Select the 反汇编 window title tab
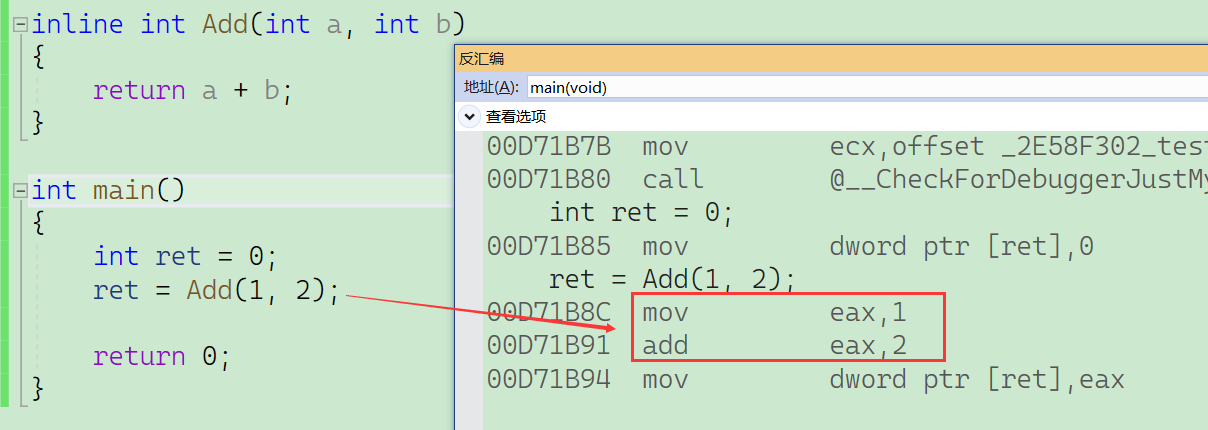 click(482, 59)
